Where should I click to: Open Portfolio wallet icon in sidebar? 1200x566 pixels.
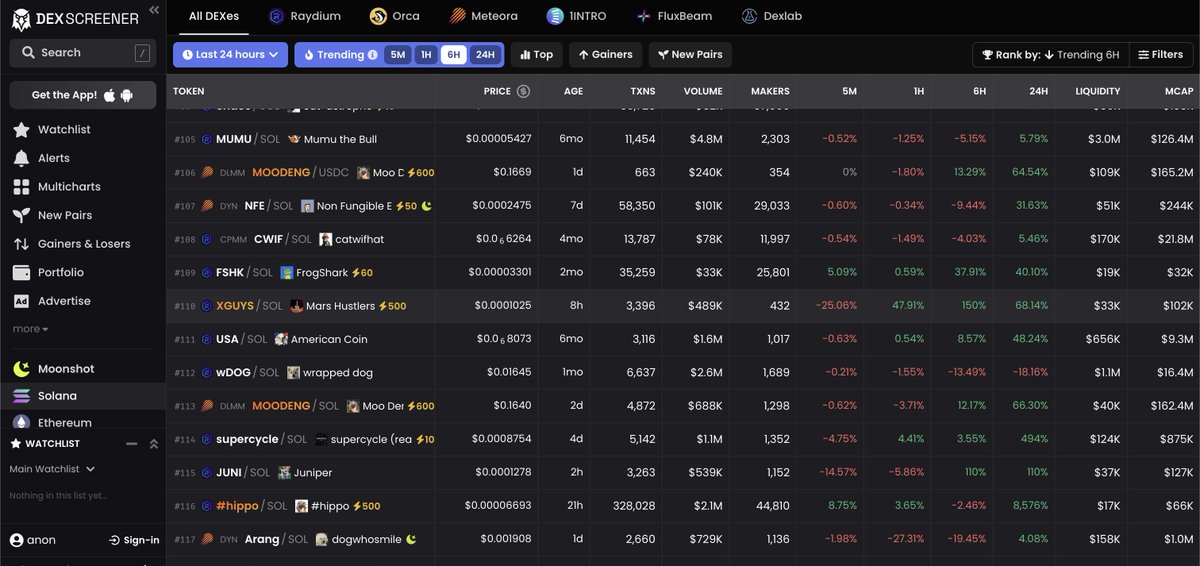coord(21,272)
